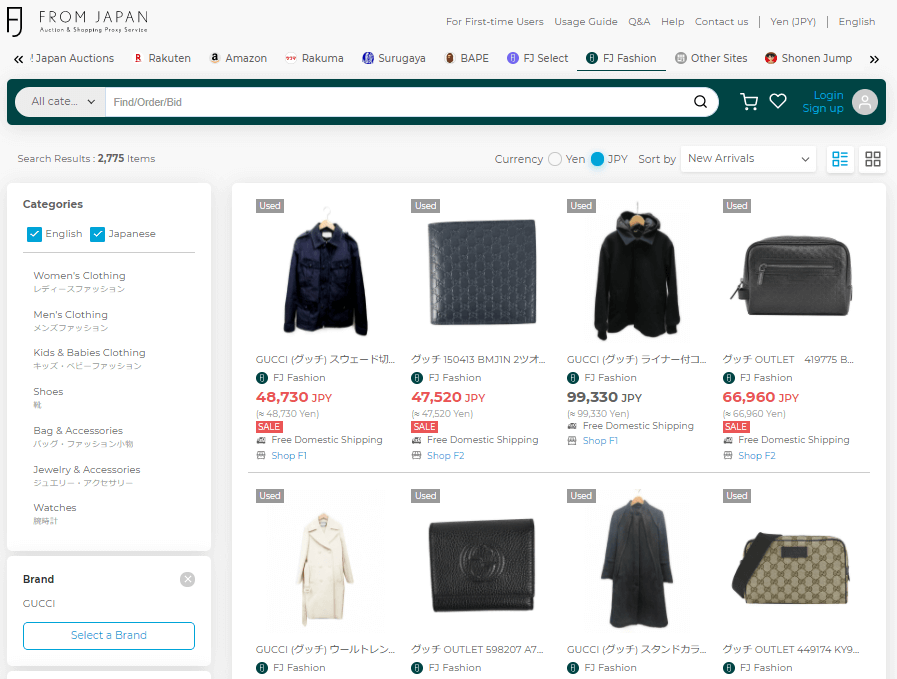The width and height of the screenshot is (897, 679).
Task: Open the black Gucci pouch thumbnail
Action: point(792,273)
